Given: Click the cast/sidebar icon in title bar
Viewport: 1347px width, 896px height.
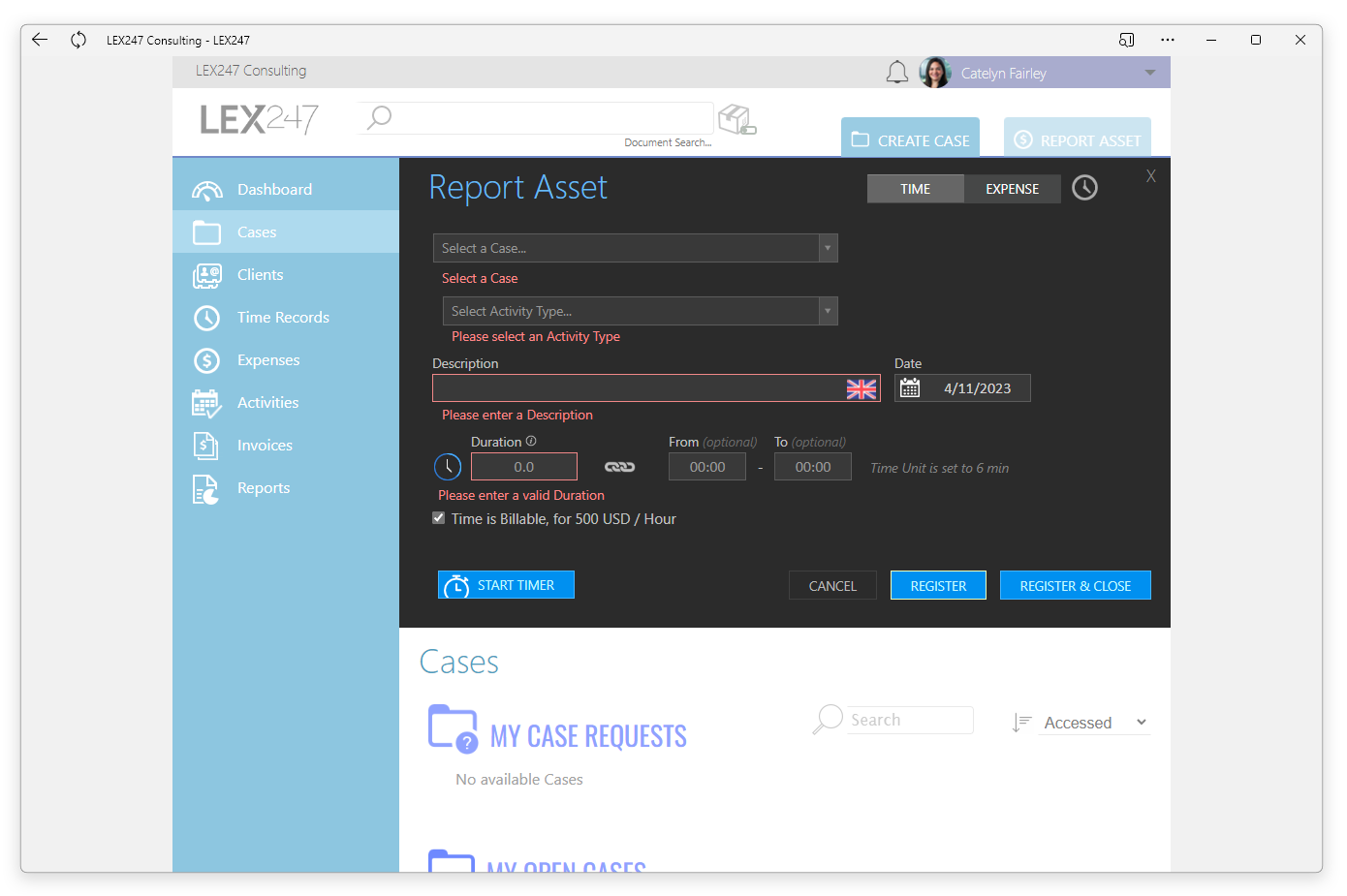Looking at the screenshot, I should point(1126,40).
